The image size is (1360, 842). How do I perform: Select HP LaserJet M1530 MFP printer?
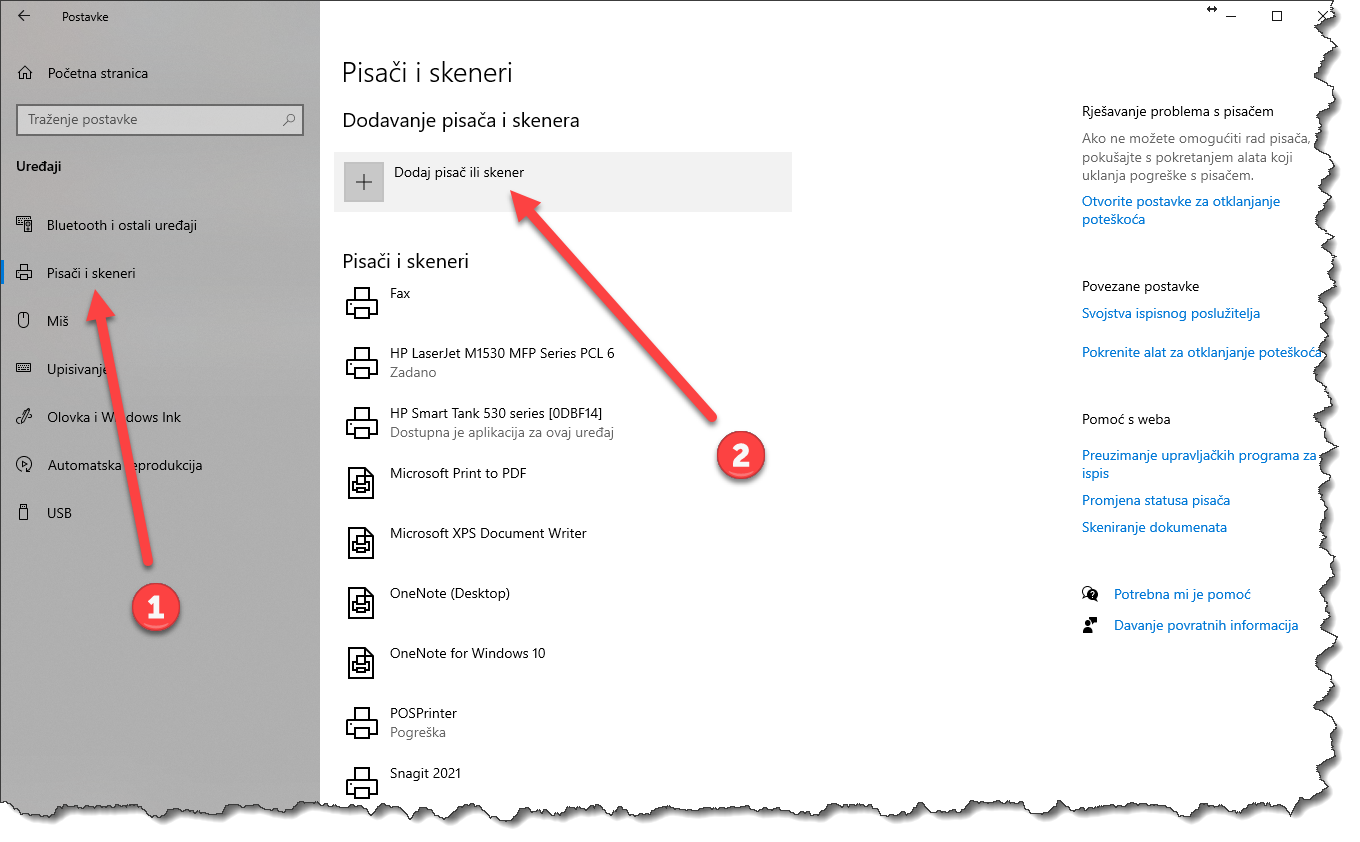(501, 353)
